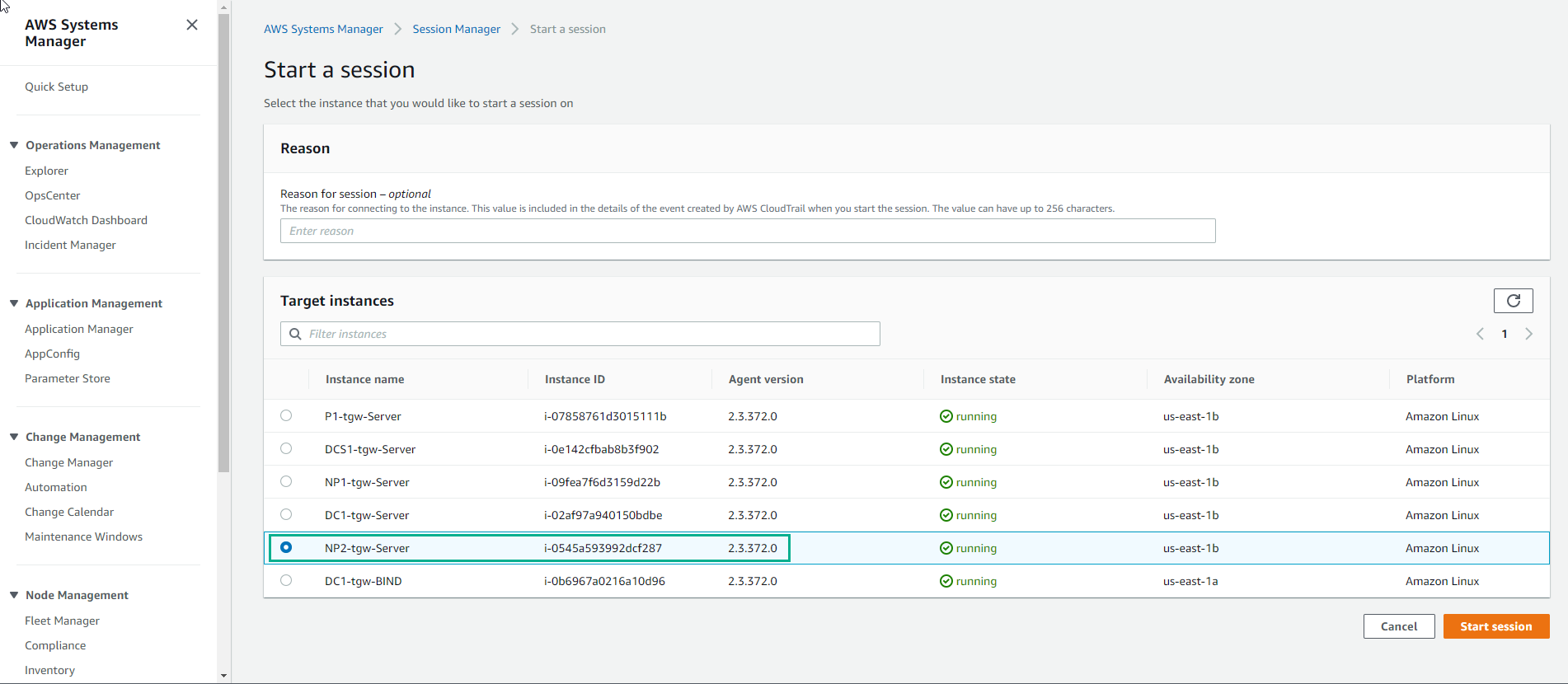Click the Agent version column header

coord(766,379)
